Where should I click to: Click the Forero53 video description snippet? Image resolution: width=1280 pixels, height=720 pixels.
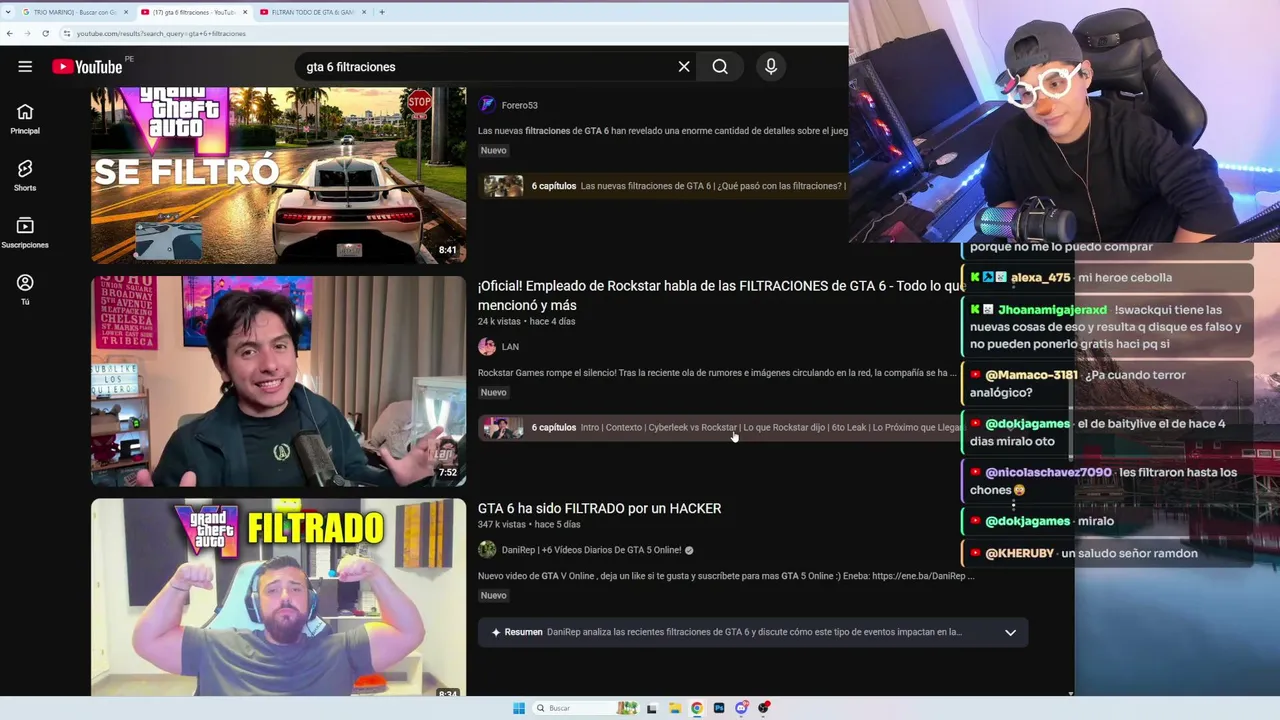663,131
